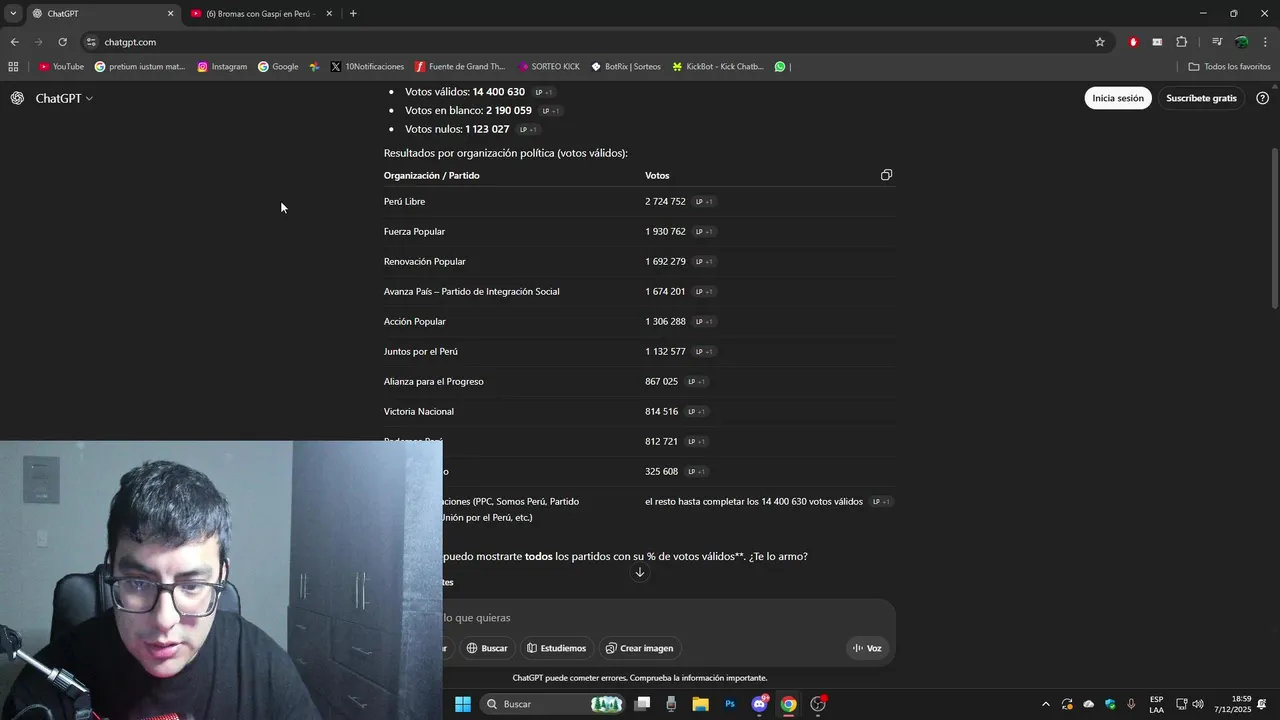Click the taskbar Buscar search box

click(553, 704)
